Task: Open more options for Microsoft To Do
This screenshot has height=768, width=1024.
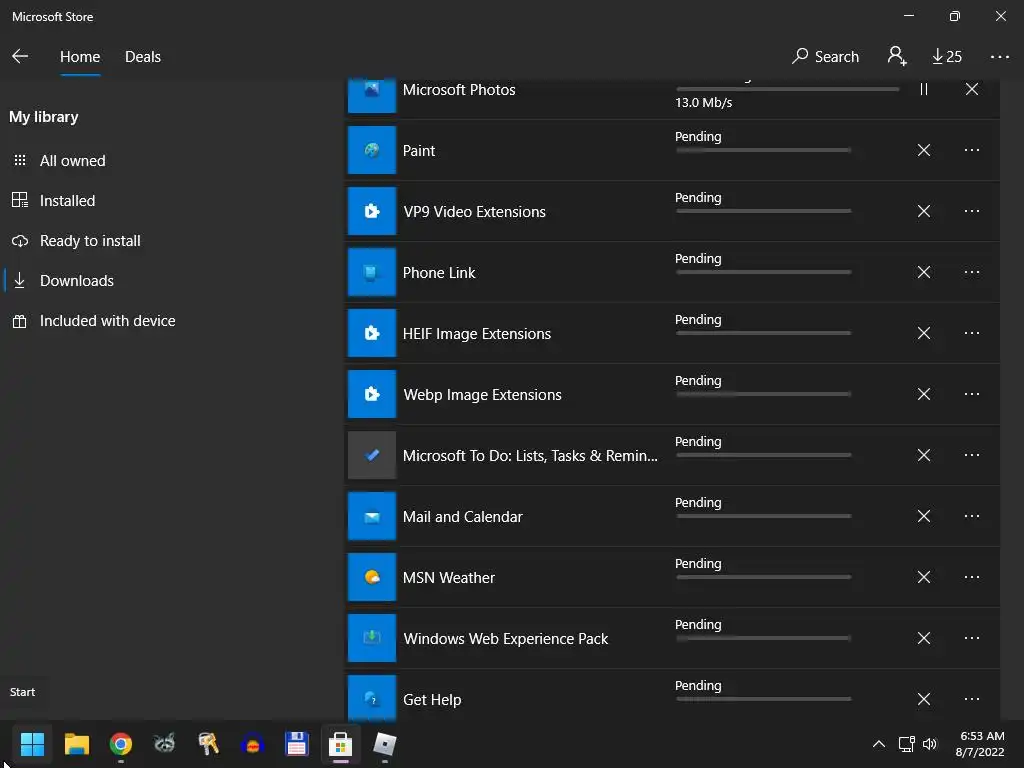Action: pyautogui.click(x=972, y=455)
